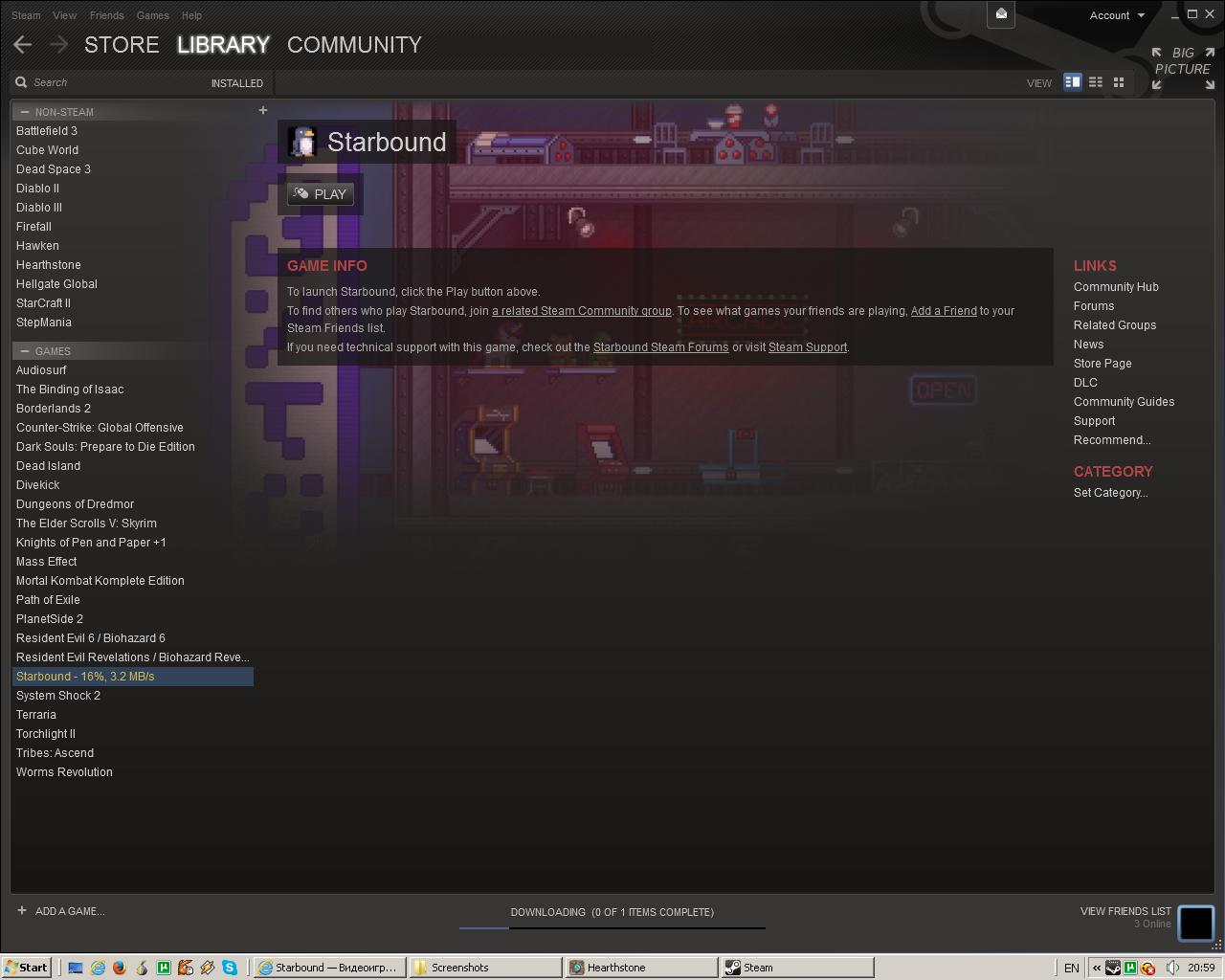The width and height of the screenshot is (1225, 980).
Task: Select Borderlands 2 in the games list
Action: point(133,409)
